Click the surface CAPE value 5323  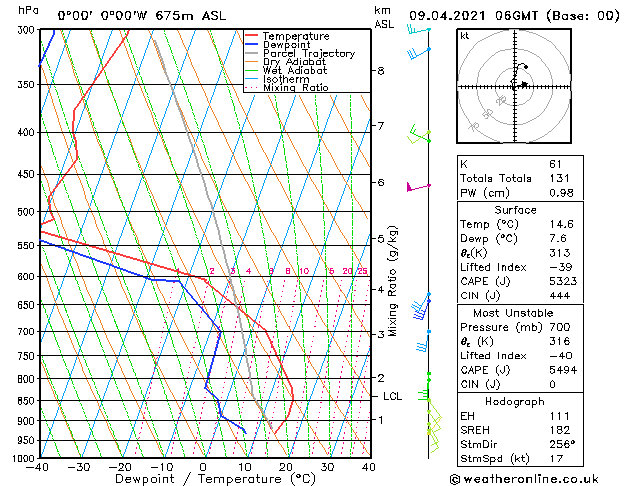[x=563, y=281]
